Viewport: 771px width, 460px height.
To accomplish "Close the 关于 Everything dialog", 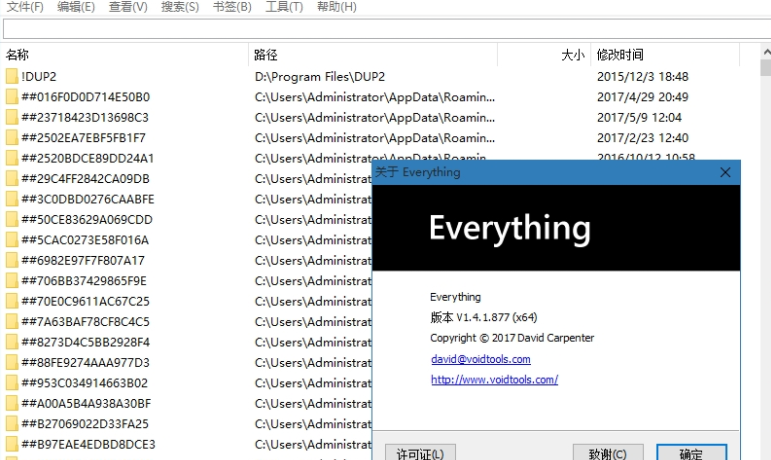I will pyautogui.click(x=725, y=172).
